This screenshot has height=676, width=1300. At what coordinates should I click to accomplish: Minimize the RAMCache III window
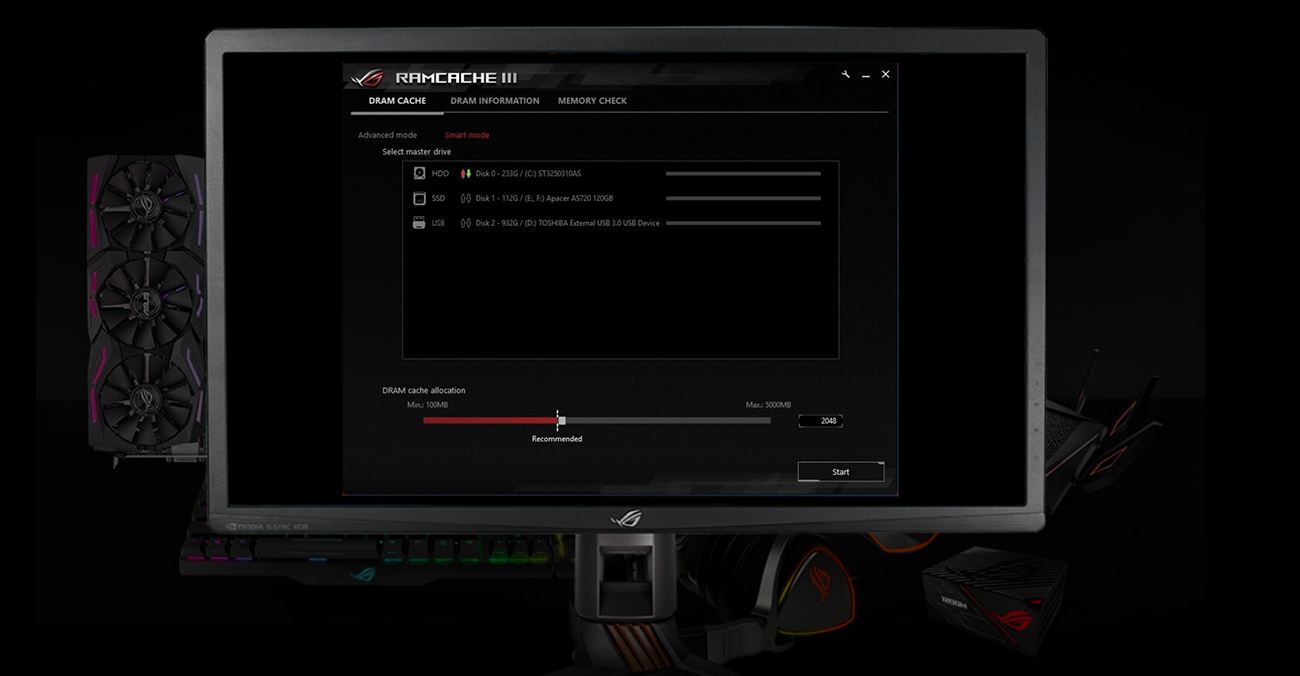[866, 75]
